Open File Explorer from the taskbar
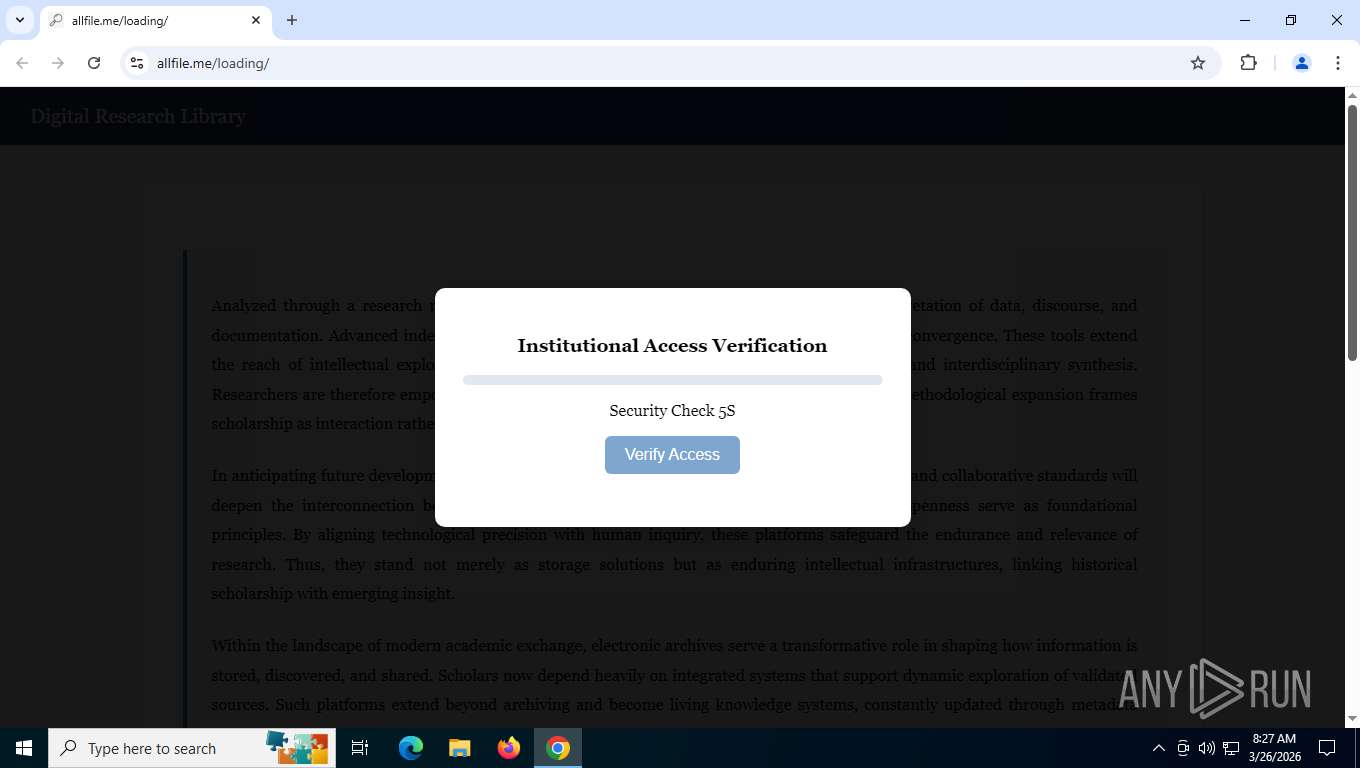This screenshot has height=768, width=1360. (460, 748)
